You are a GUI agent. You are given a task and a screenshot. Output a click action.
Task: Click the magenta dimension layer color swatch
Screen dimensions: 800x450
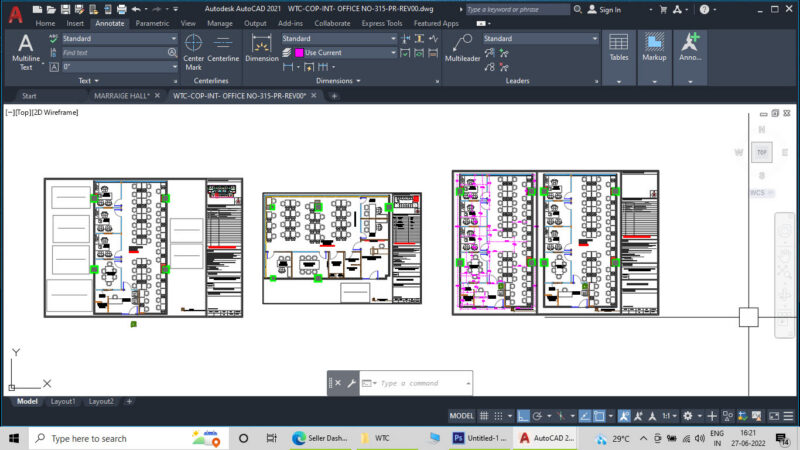click(x=299, y=53)
